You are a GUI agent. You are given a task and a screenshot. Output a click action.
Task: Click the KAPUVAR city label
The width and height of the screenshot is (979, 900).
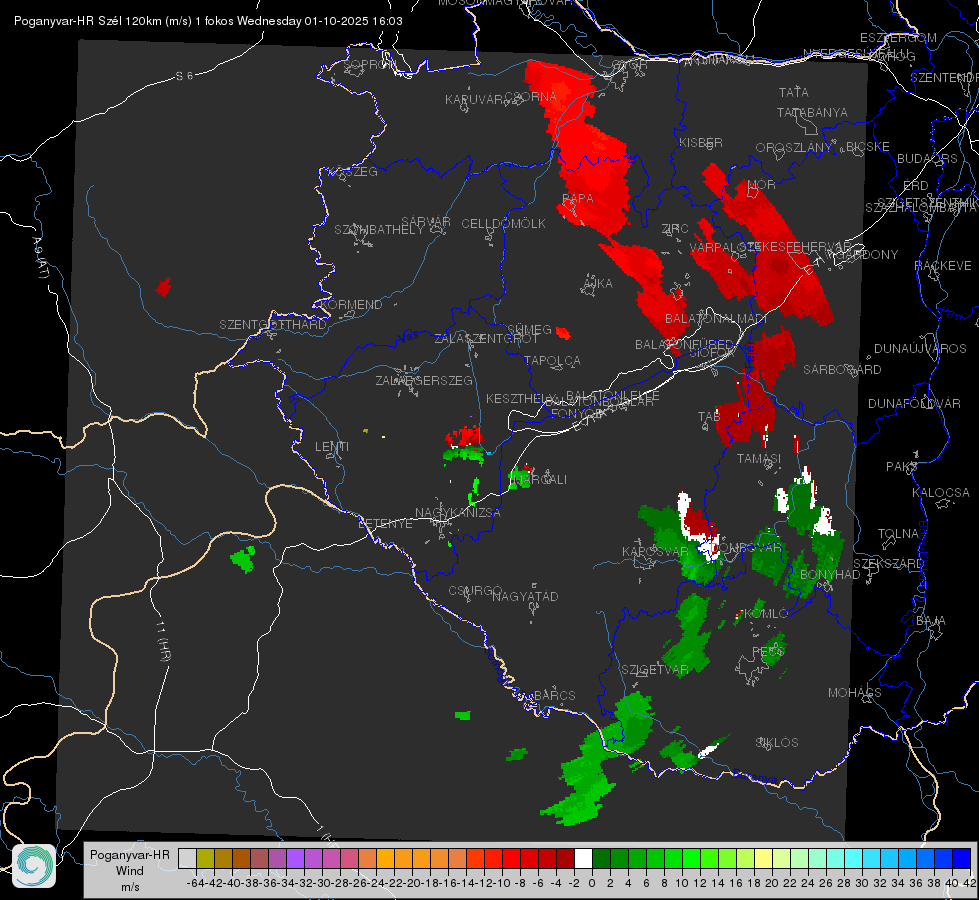474,100
